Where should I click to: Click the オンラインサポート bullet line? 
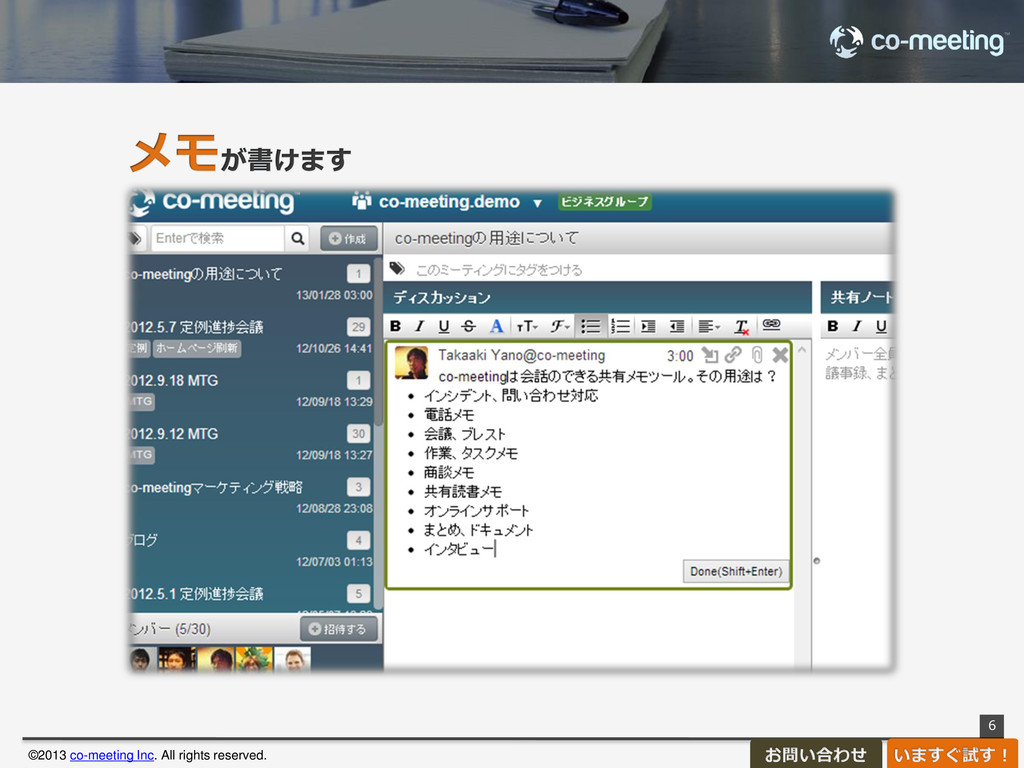(x=476, y=511)
